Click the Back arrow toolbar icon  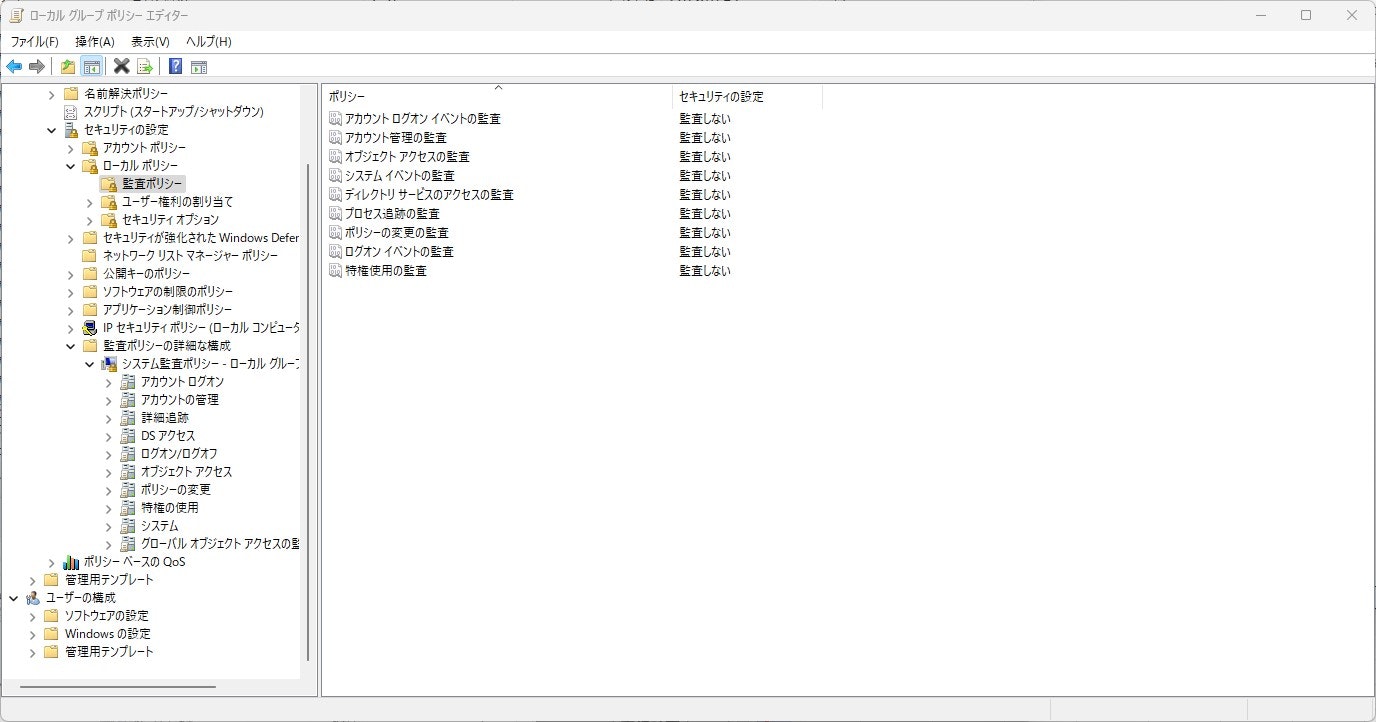tap(14, 67)
